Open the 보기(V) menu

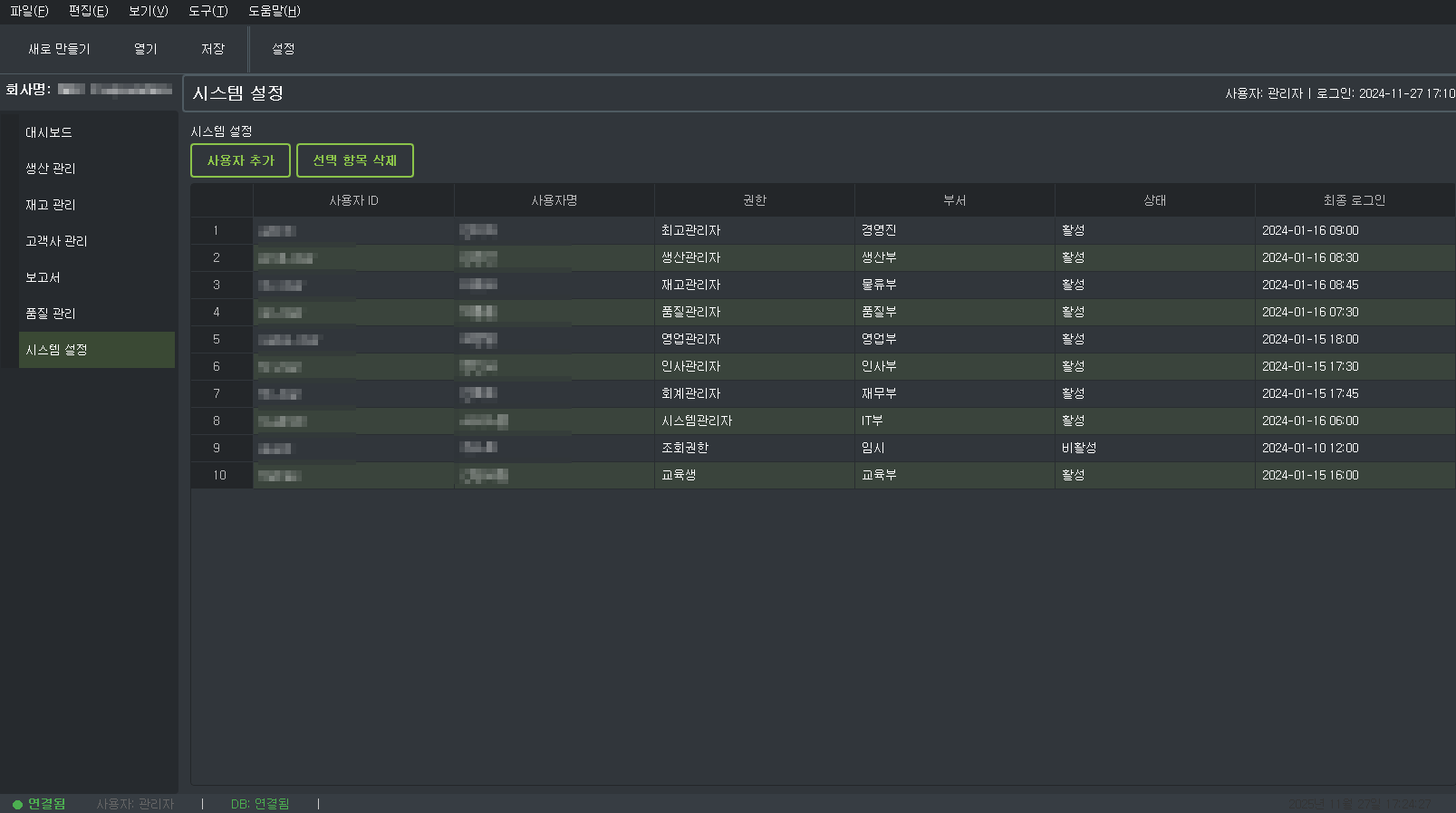coord(148,11)
